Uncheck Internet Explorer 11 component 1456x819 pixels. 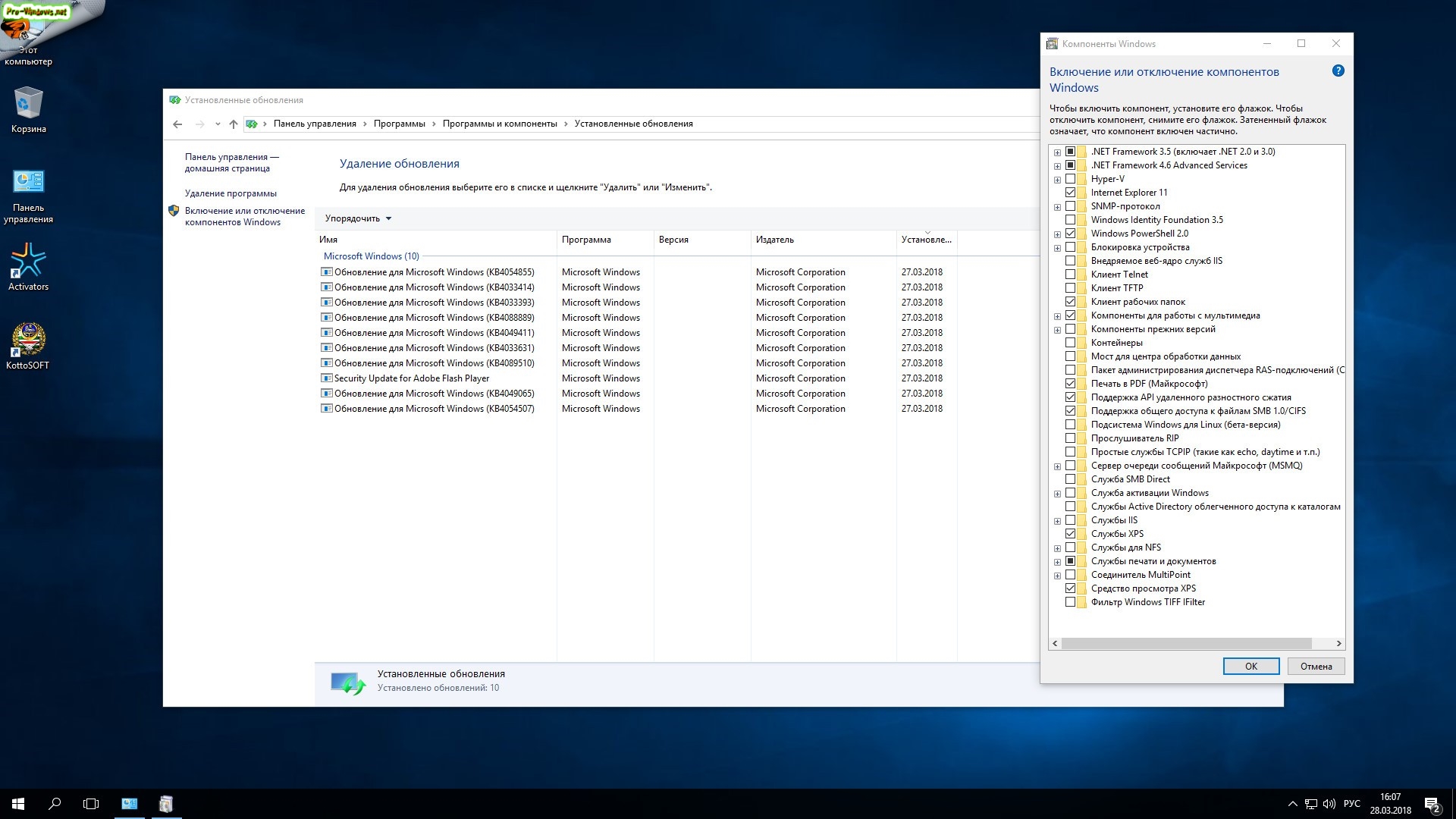[1070, 193]
